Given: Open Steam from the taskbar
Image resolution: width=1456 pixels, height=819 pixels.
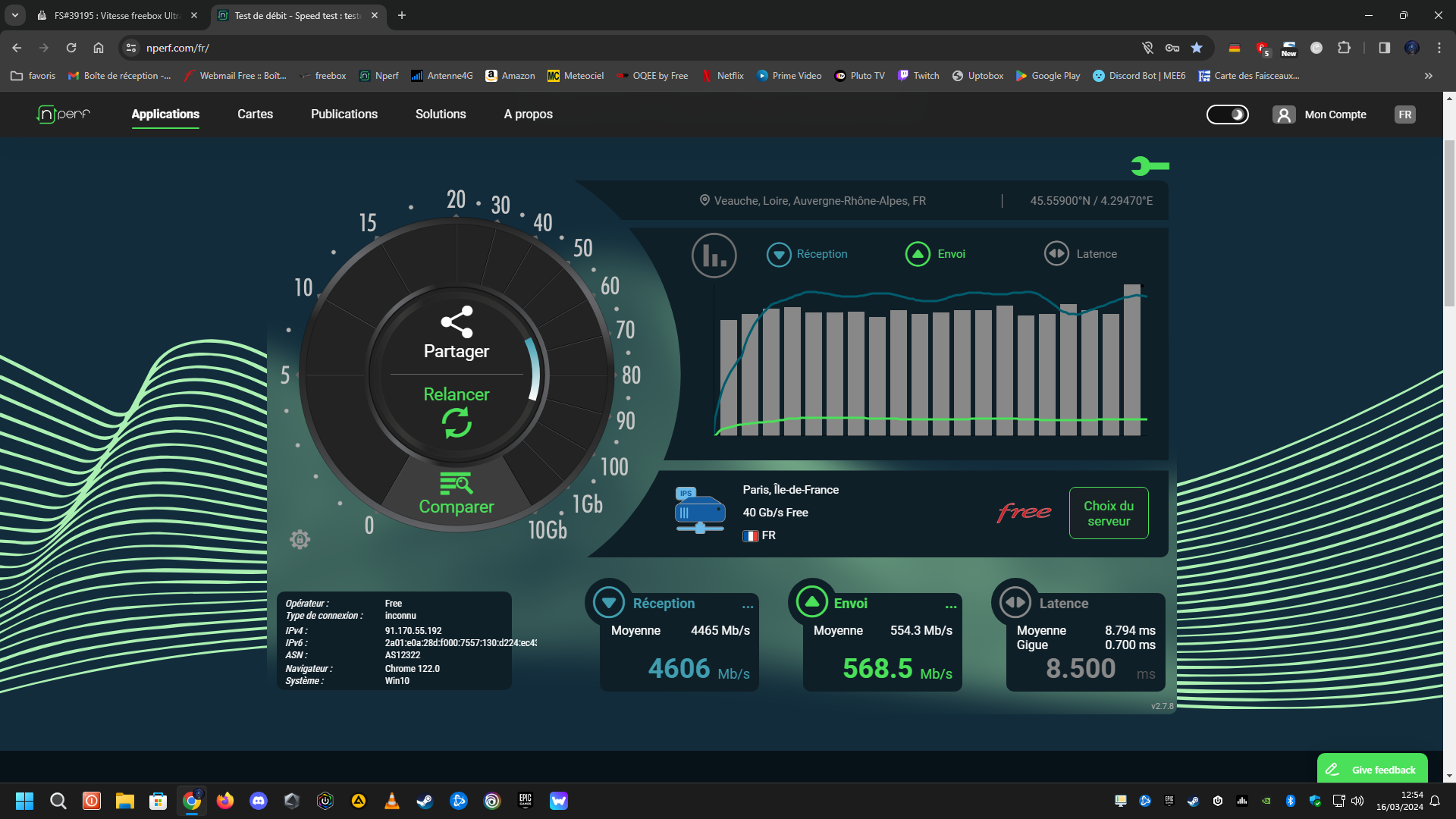Looking at the screenshot, I should coord(425,801).
